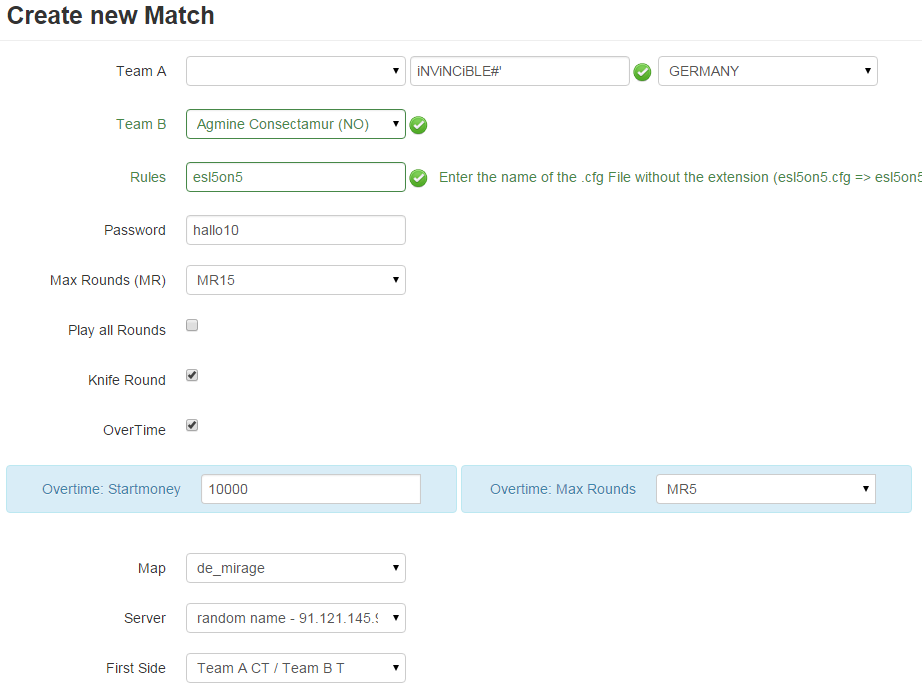Open the Map dropdown showing de_mirage
The image size is (922, 690).
pos(295,568)
